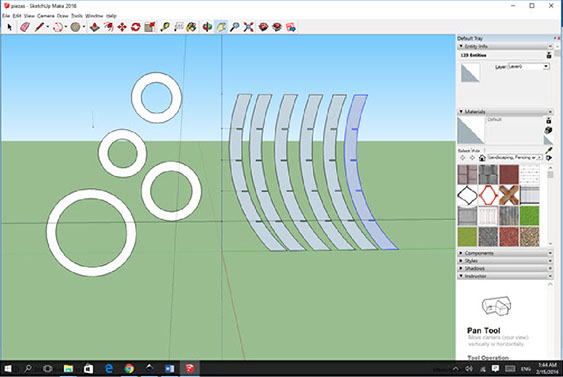Open the Edit menu
The height and width of the screenshot is (377, 563).
tap(17, 16)
